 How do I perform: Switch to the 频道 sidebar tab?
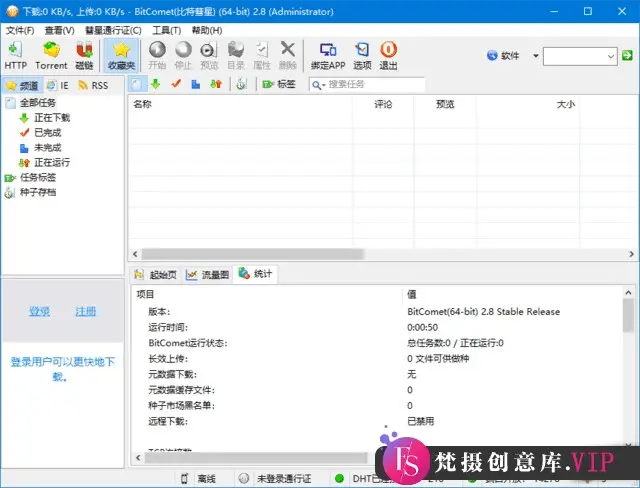point(22,85)
